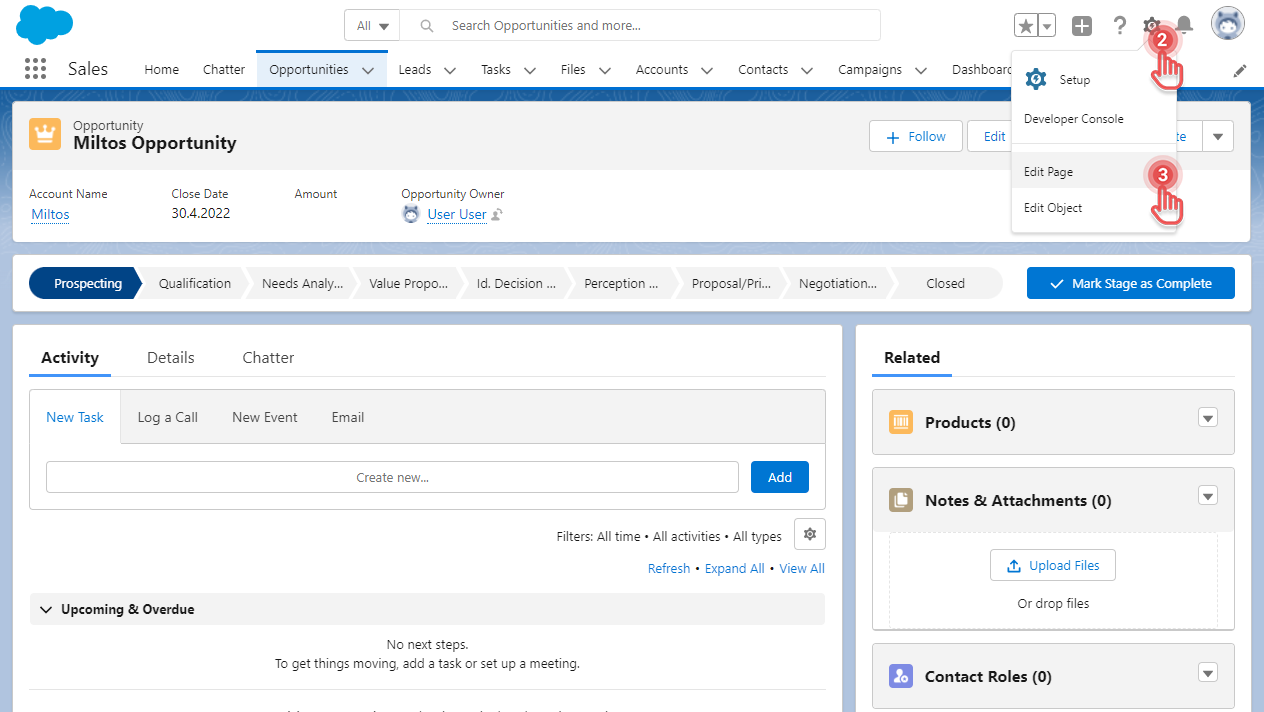The height and width of the screenshot is (712, 1264).
Task: Open Salesforce Help question mark icon
Action: (1119, 25)
